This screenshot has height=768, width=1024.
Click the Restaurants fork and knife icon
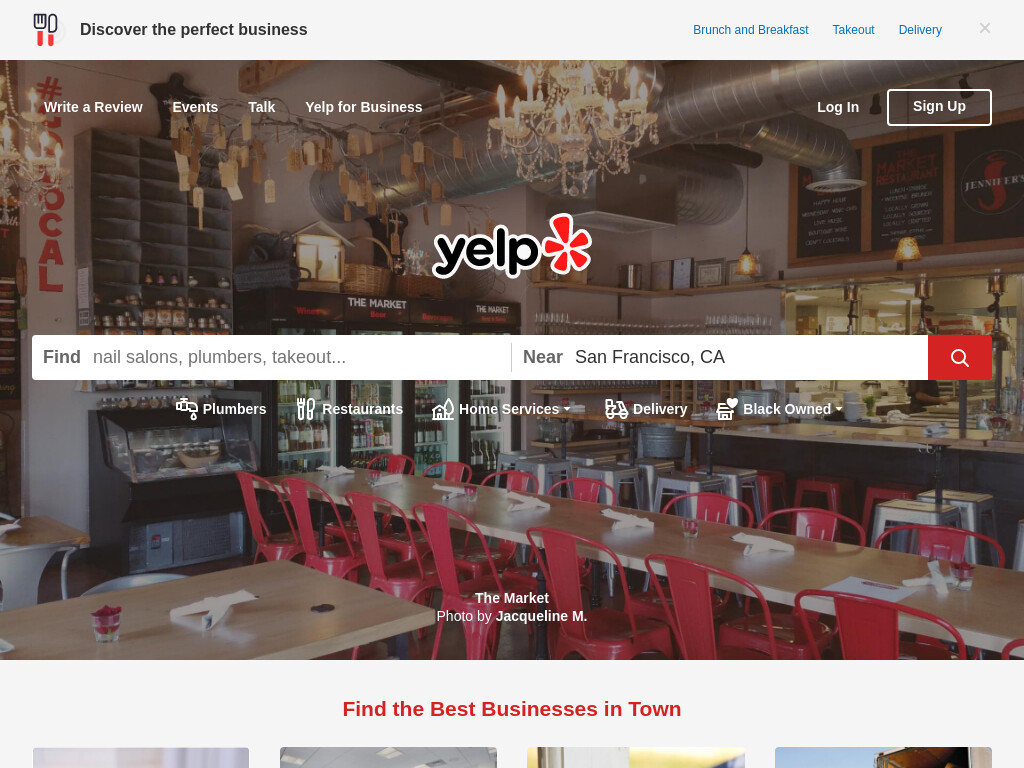[306, 409]
